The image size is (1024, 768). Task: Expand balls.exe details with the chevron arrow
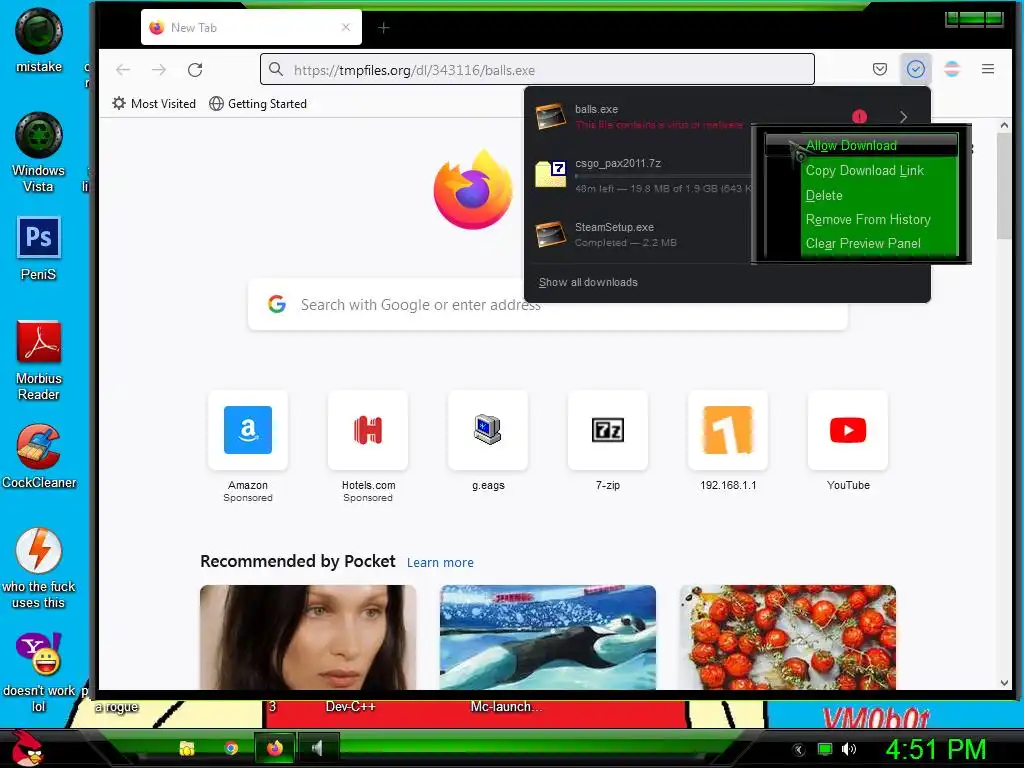(904, 117)
